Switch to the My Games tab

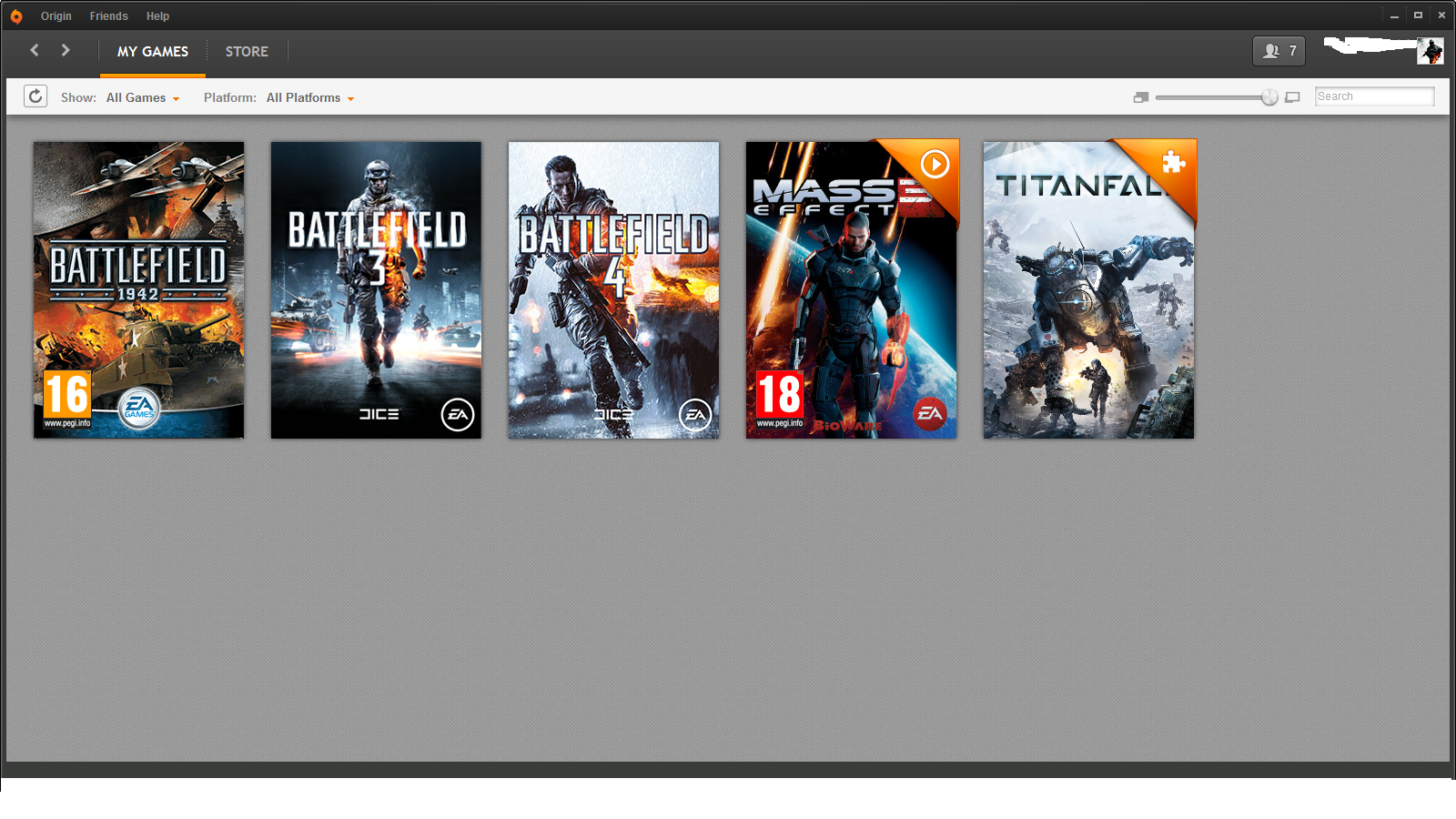point(153,52)
